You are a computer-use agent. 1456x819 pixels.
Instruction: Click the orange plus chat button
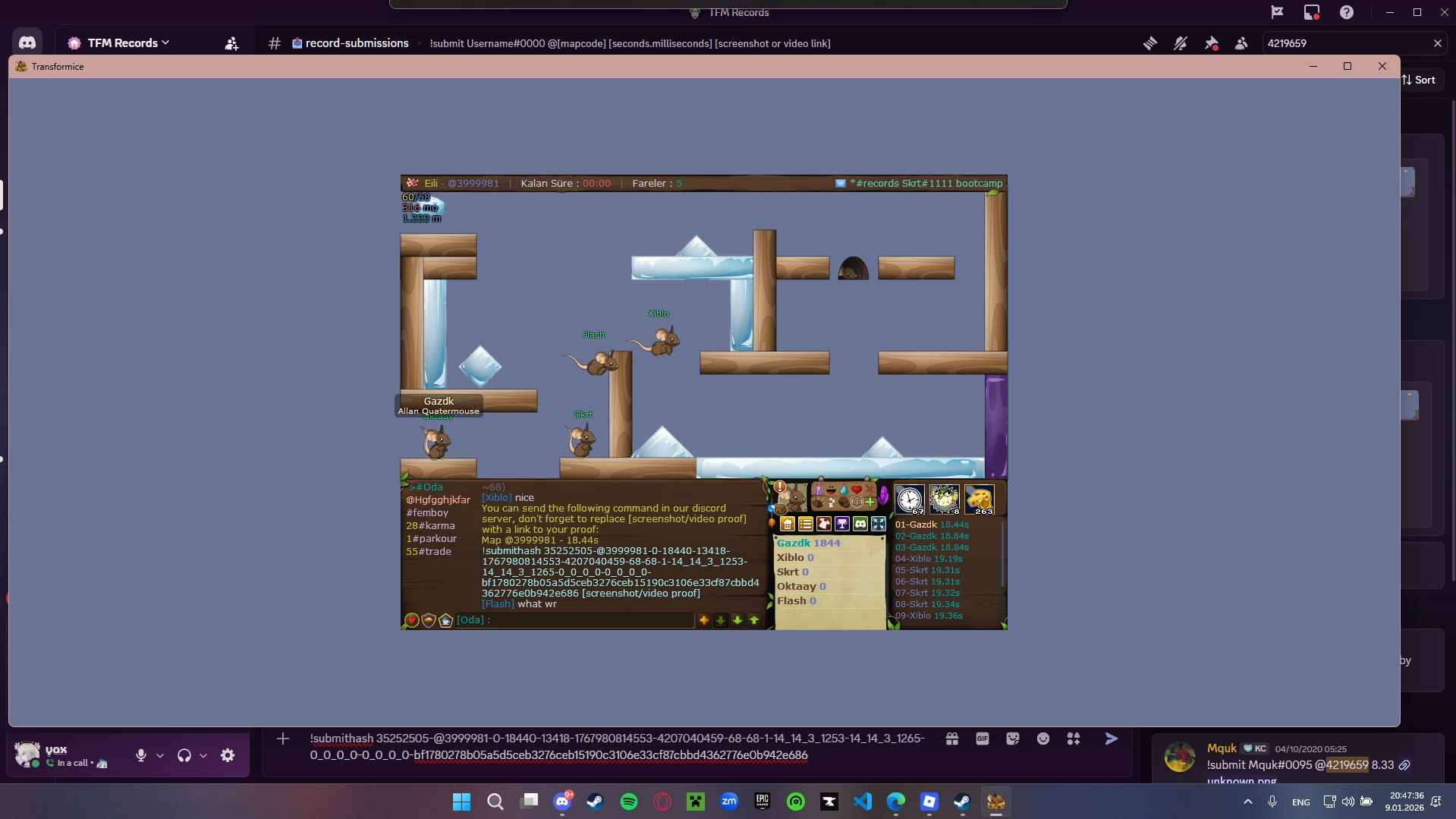(x=704, y=620)
